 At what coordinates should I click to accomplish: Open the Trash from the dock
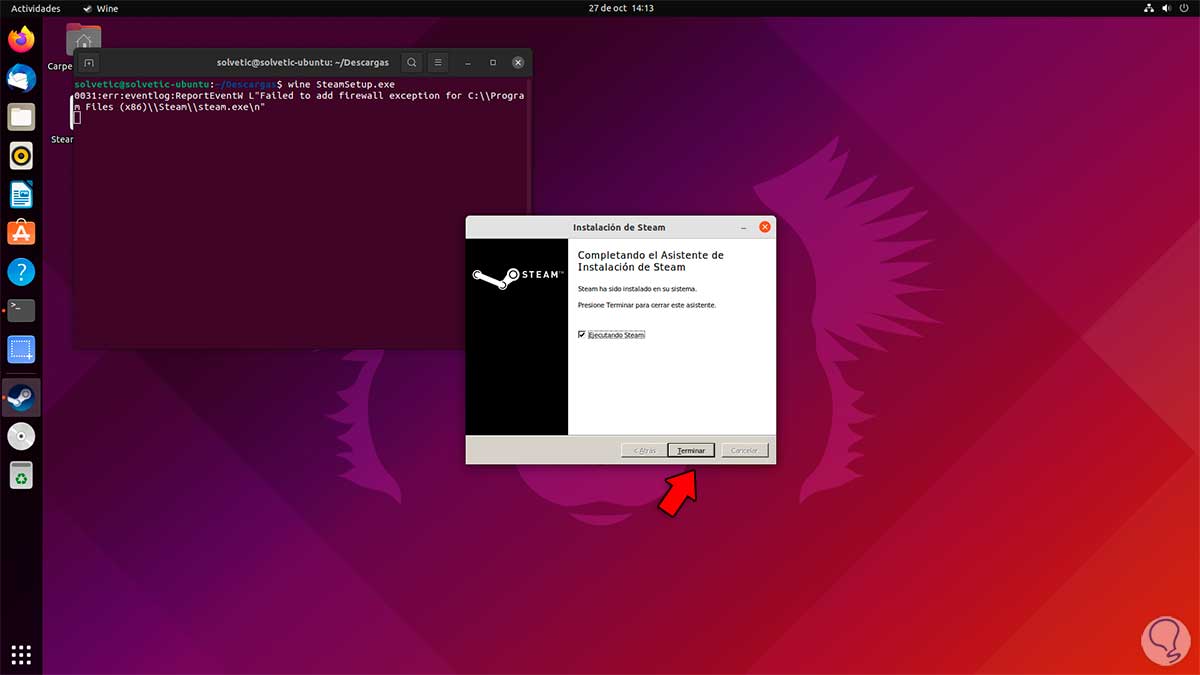point(21,475)
